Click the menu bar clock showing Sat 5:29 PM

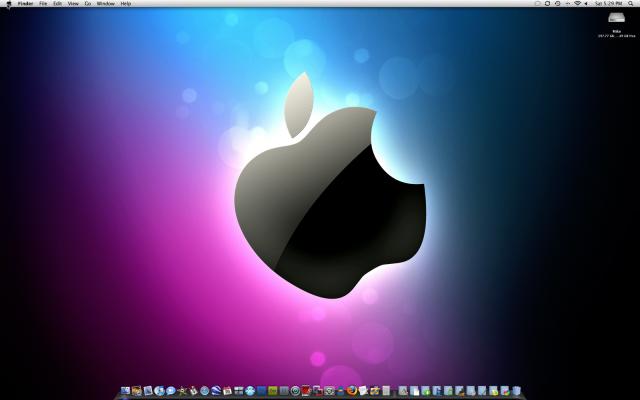[609, 3]
